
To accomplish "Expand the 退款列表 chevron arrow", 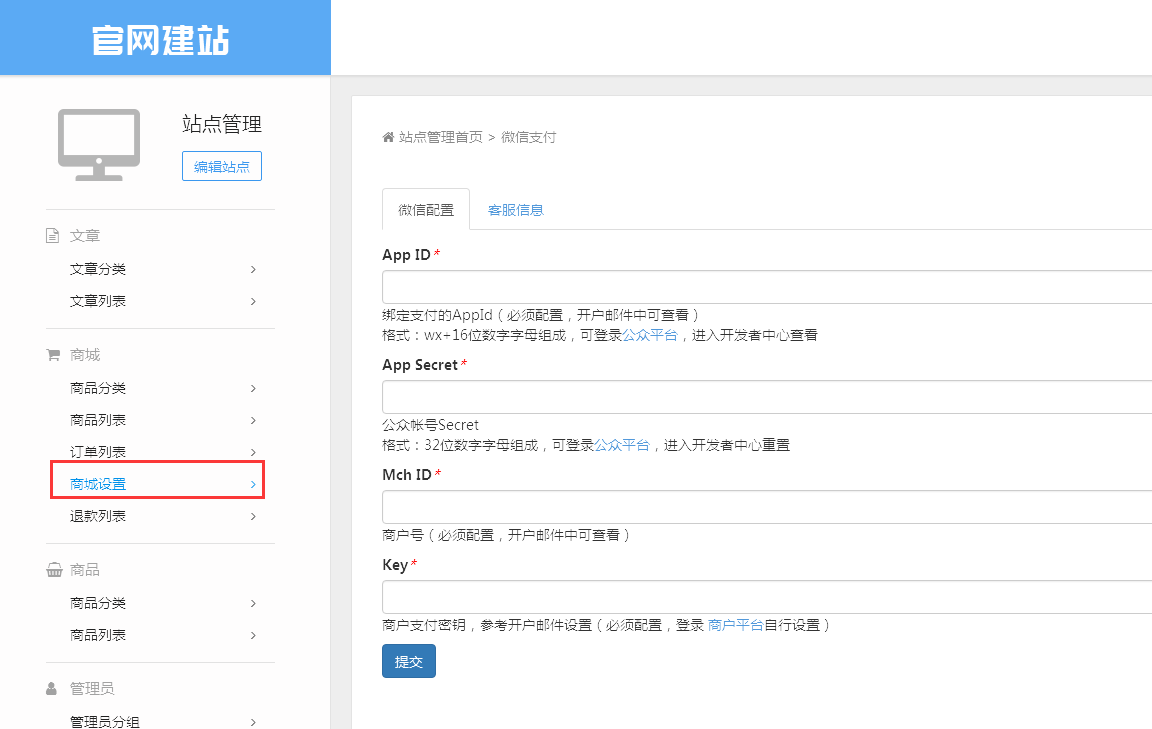I will coord(253,517).
